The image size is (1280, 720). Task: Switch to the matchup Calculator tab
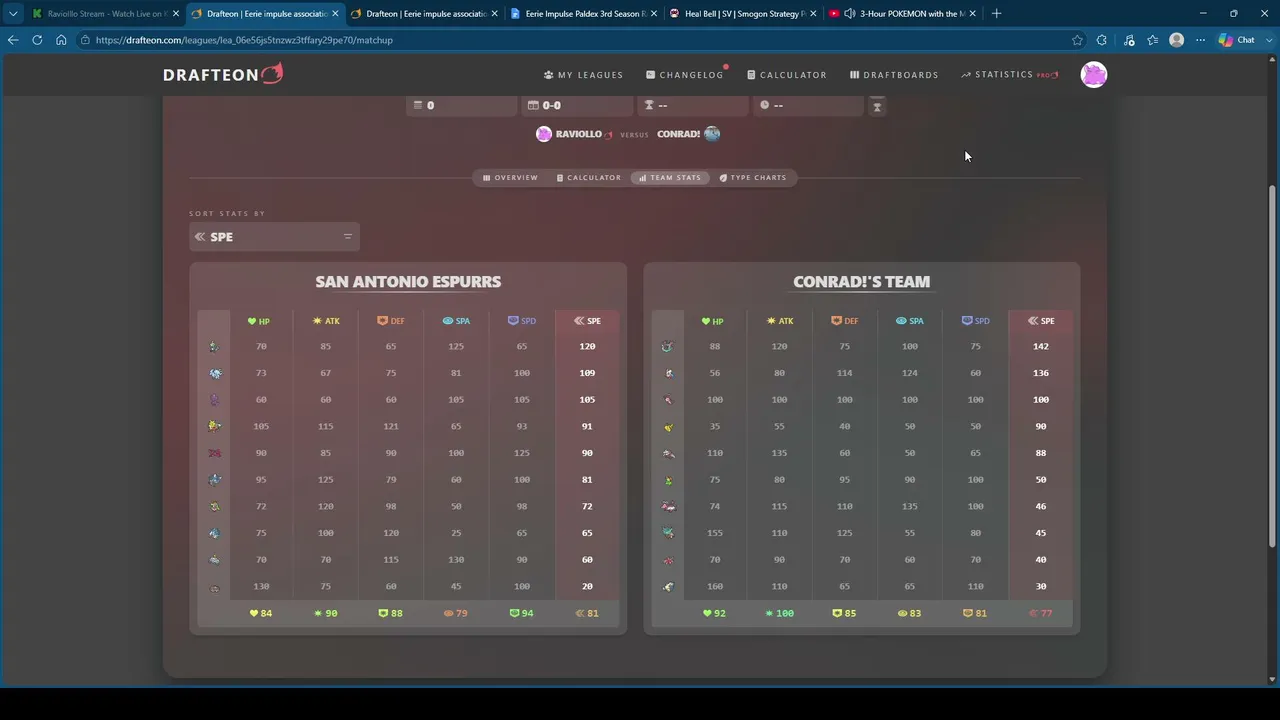pyautogui.click(x=589, y=178)
